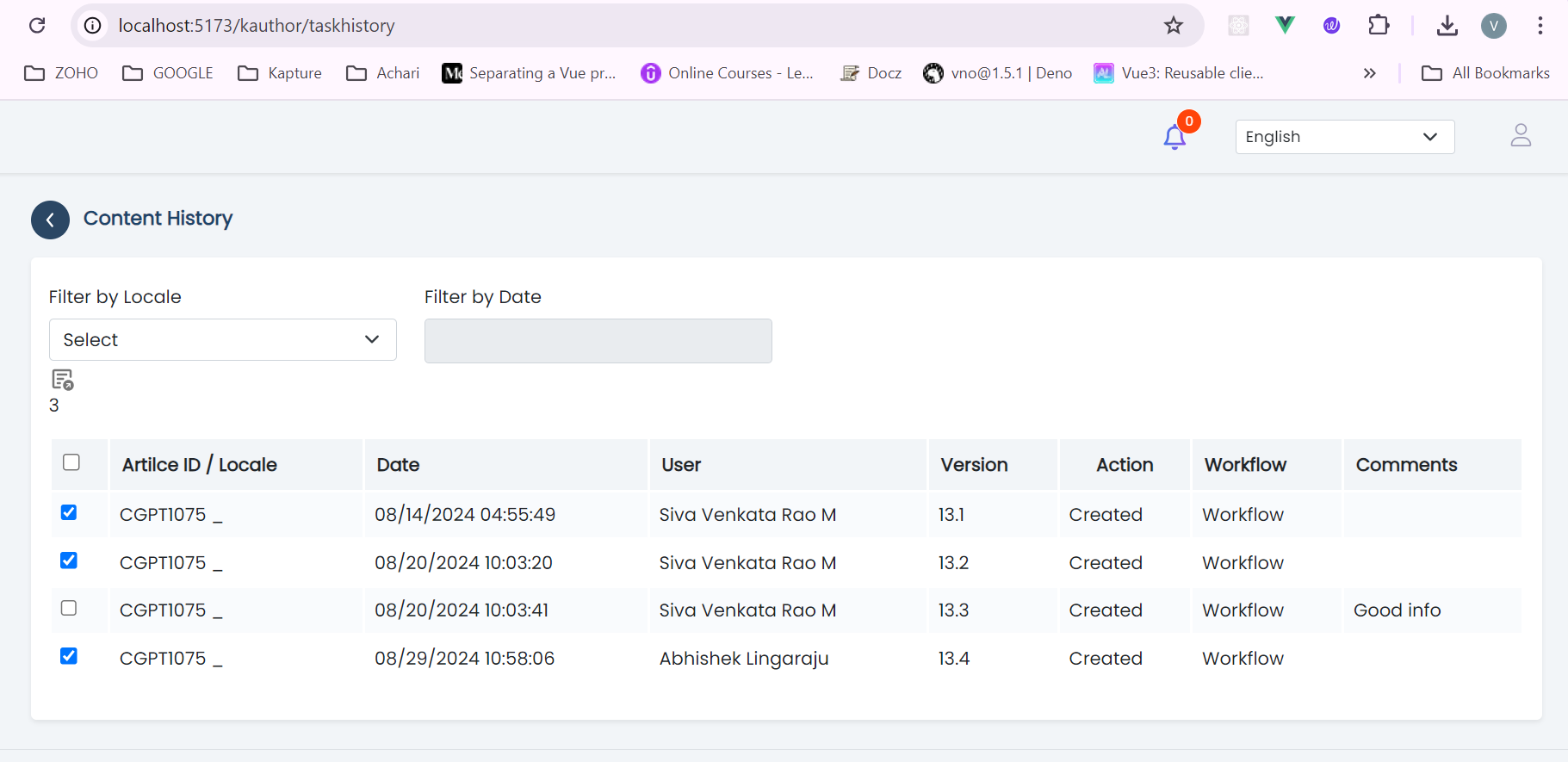Uncheck the Abhishek Lingaraju row checkbox
The width and height of the screenshot is (1568, 762).
tap(69, 656)
